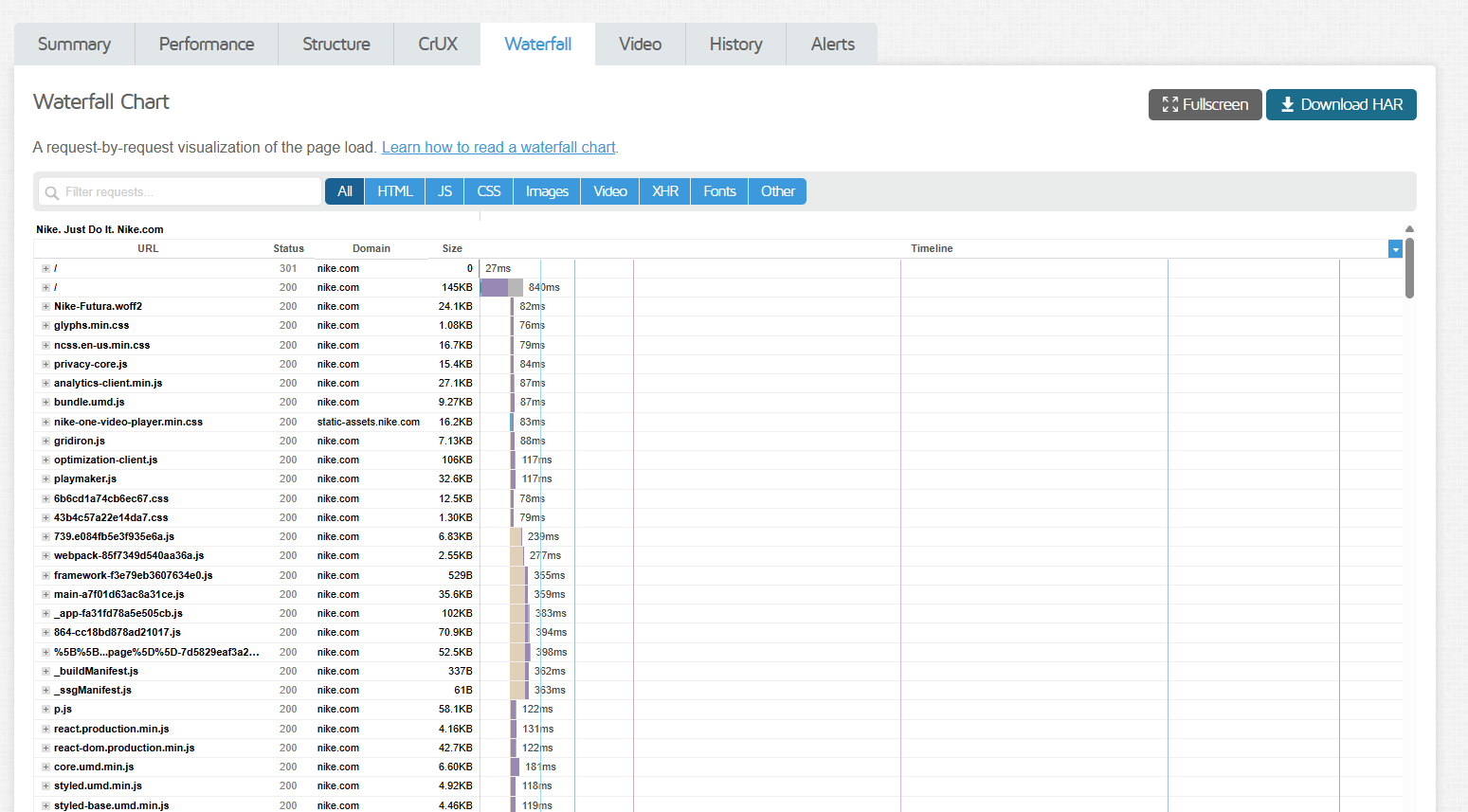Image resolution: width=1468 pixels, height=812 pixels.
Task: Expand the playmaker.js request
Action: point(45,479)
